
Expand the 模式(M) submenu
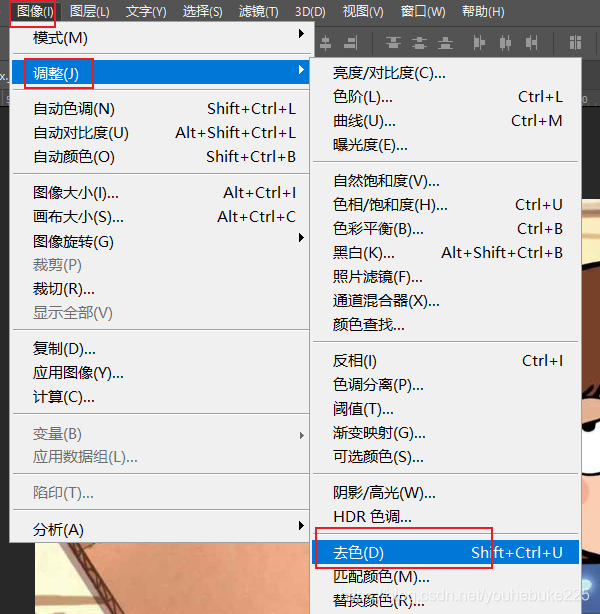click(x=161, y=38)
